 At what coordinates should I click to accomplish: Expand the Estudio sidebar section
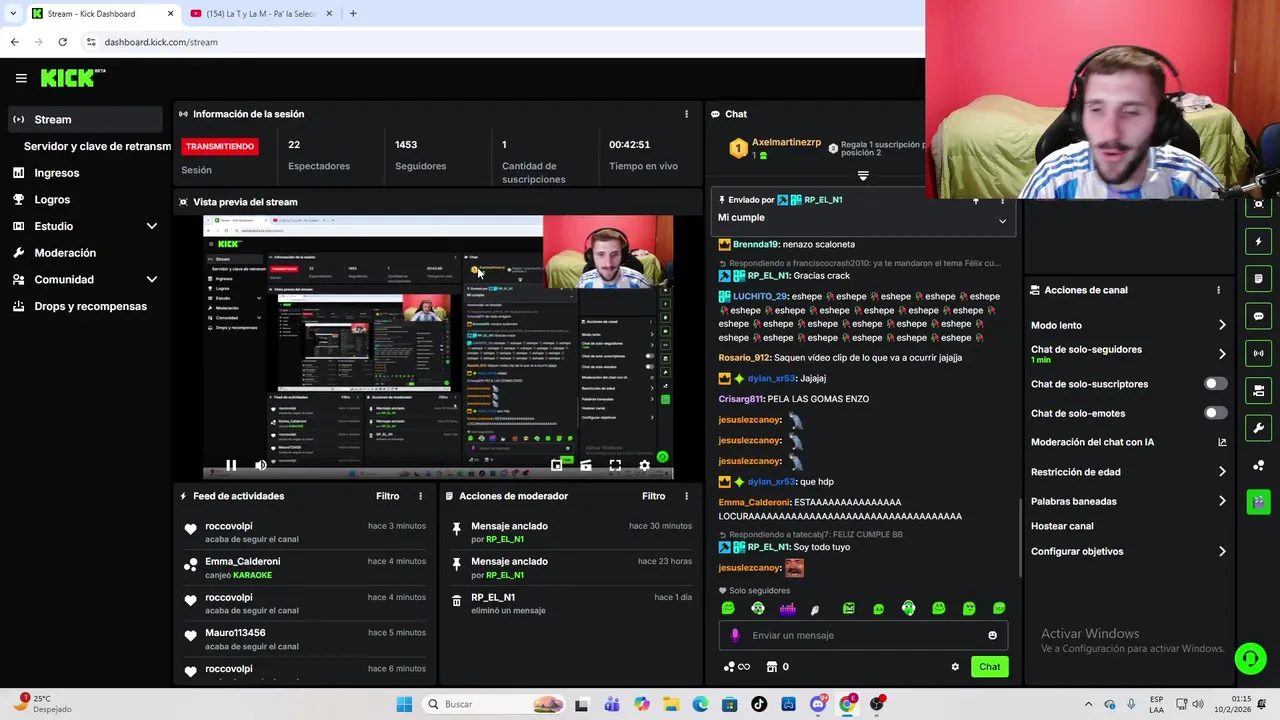click(x=152, y=226)
